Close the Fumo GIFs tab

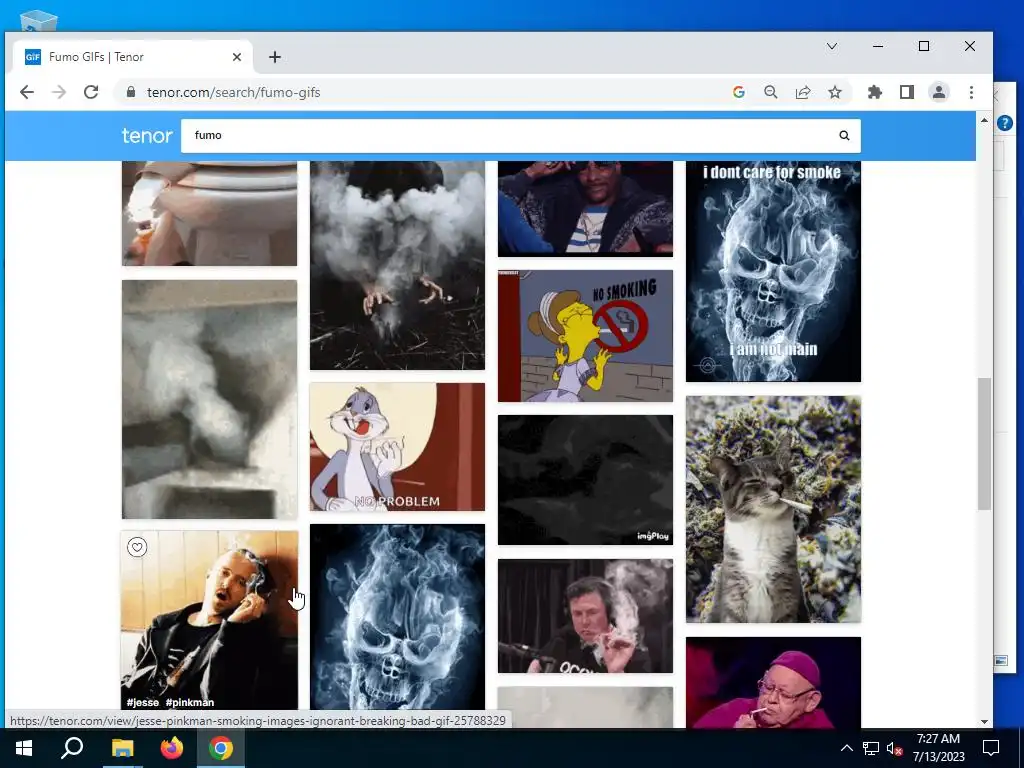pyautogui.click(x=236, y=57)
